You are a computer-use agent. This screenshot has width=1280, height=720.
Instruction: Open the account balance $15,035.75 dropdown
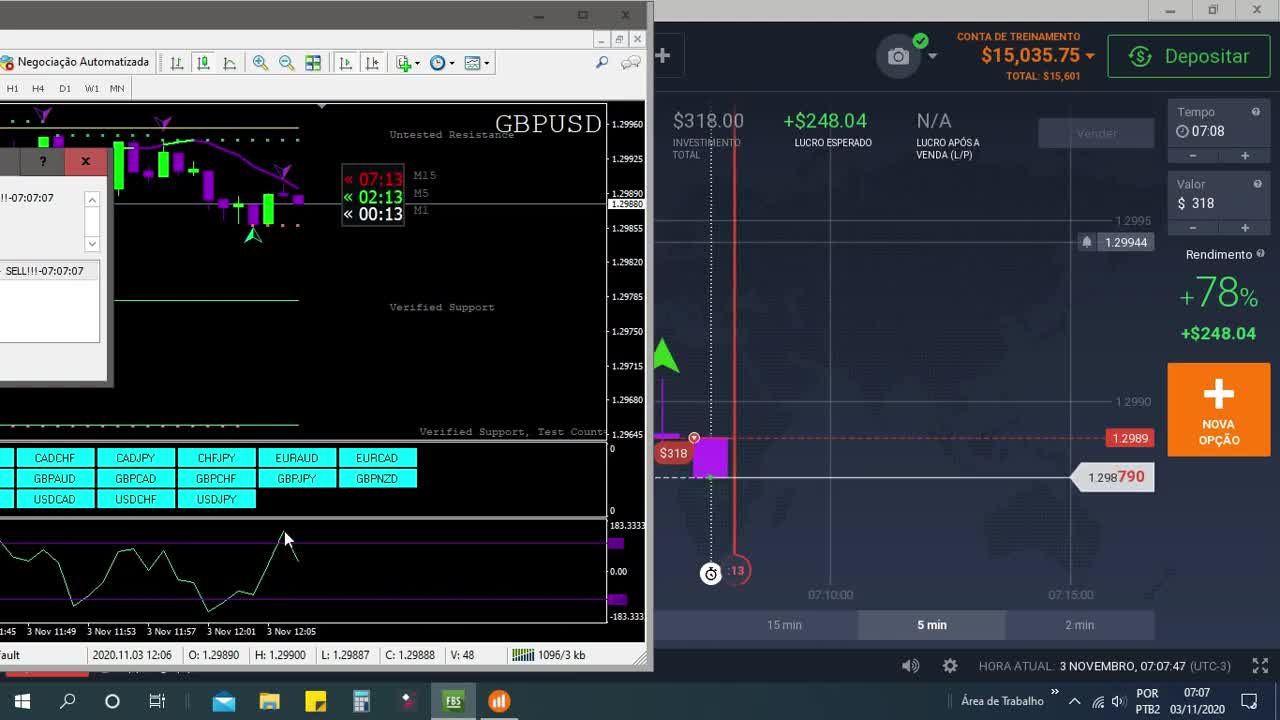pyautogui.click(x=1037, y=56)
